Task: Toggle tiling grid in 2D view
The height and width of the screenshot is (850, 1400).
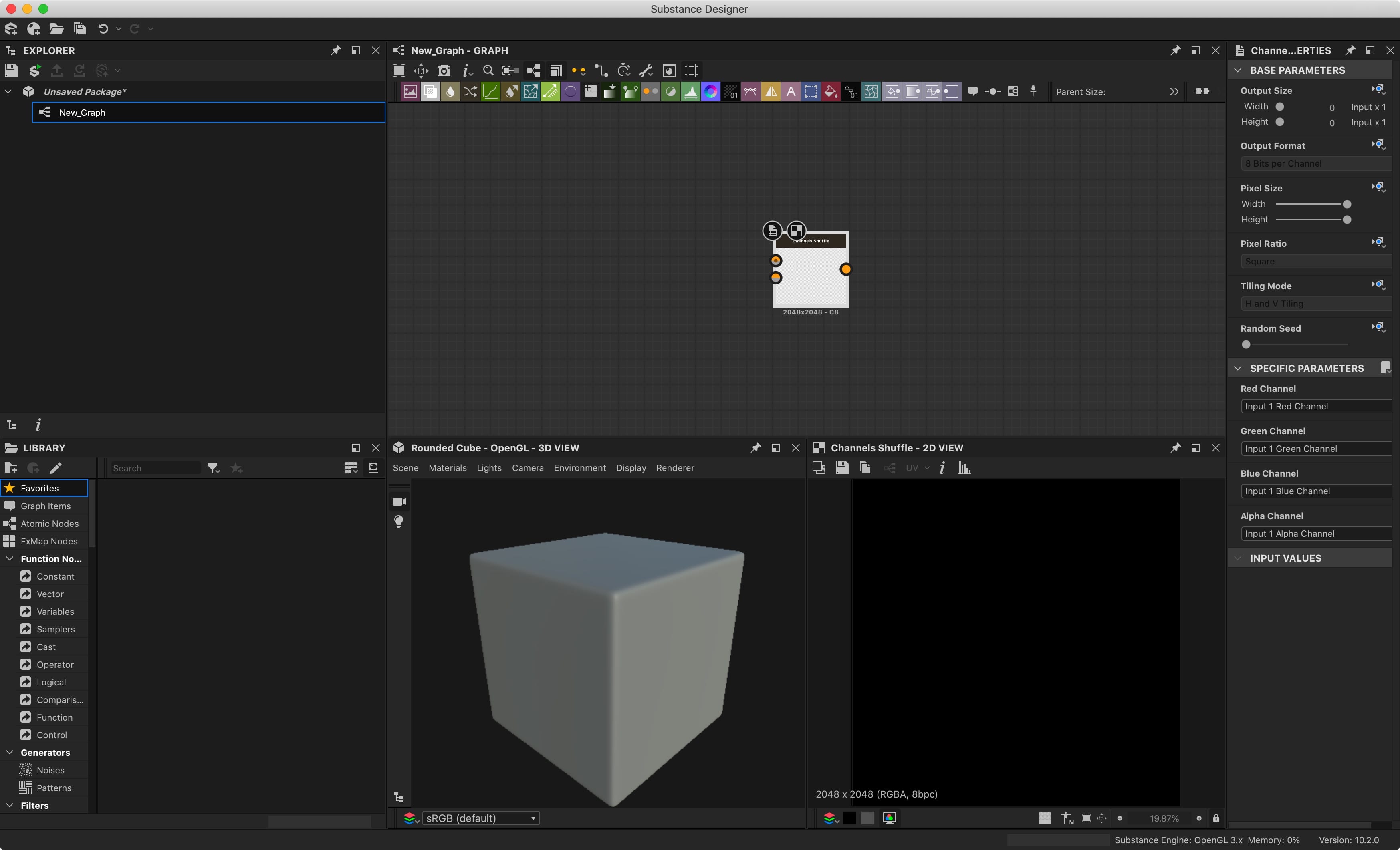Action: point(1044,818)
